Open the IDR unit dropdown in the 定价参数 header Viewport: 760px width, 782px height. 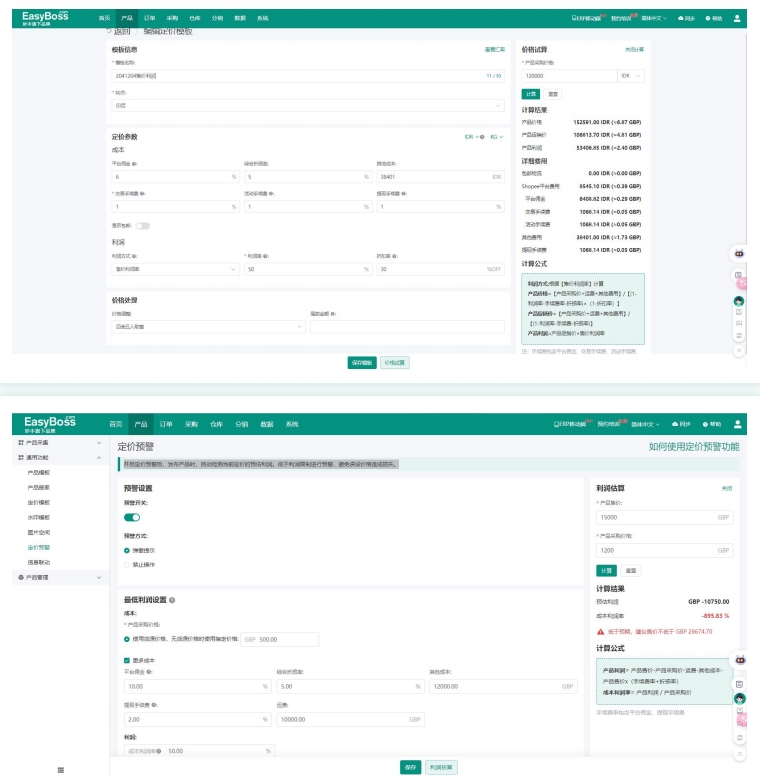coord(471,137)
